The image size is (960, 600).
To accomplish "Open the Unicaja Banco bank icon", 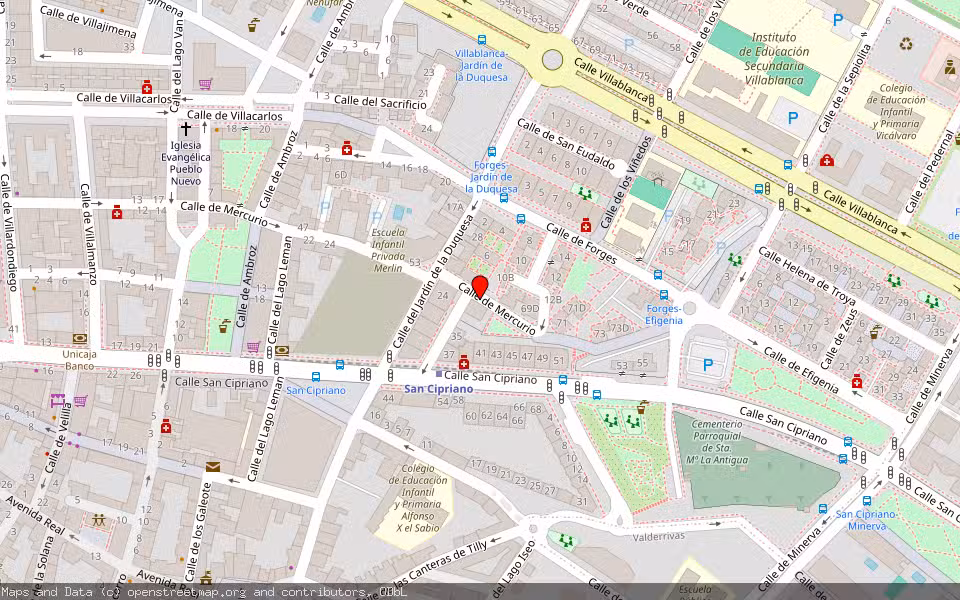I will (x=80, y=339).
